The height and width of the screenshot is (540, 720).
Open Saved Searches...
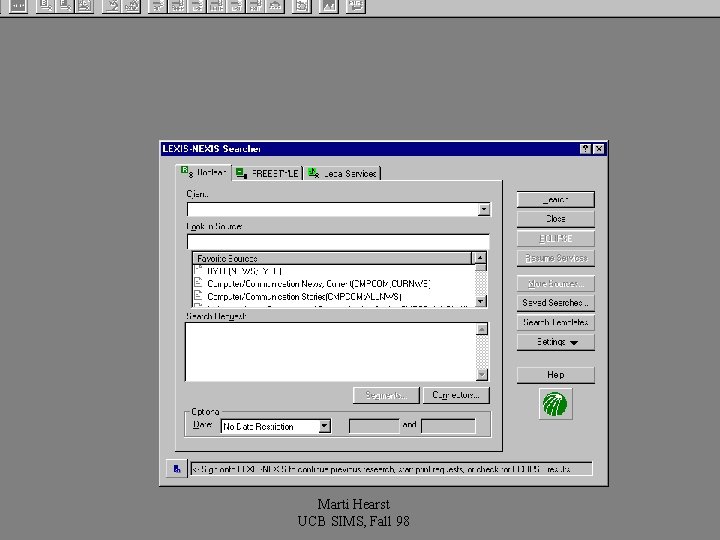(556, 303)
